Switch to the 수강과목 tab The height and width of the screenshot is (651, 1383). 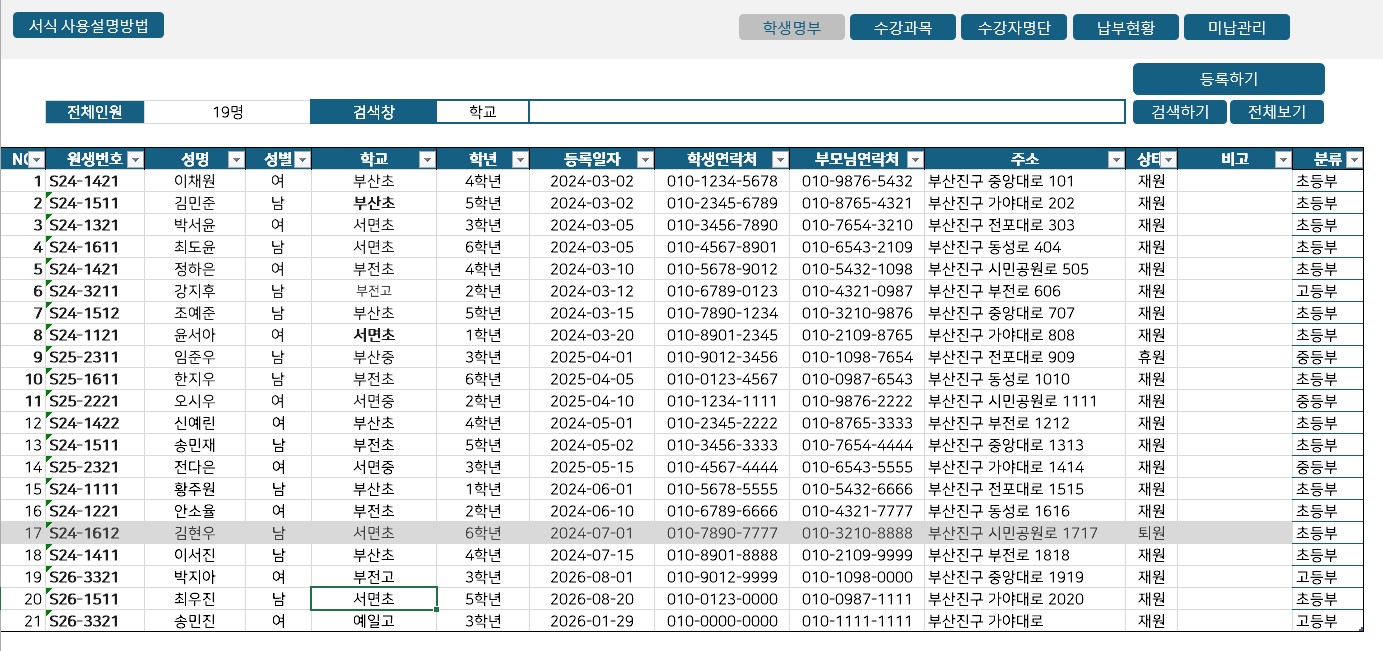coord(902,28)
